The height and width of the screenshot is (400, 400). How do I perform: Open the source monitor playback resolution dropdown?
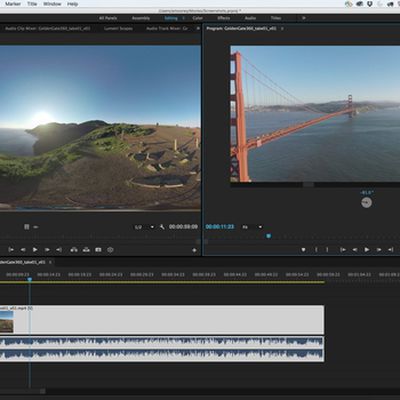point(144,227)
